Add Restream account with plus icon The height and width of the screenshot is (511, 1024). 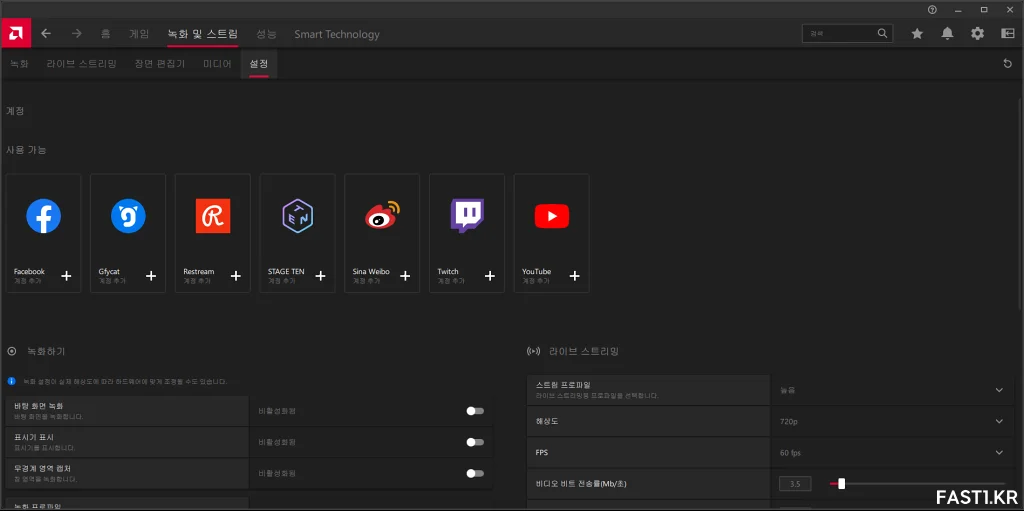click(236, 276)
